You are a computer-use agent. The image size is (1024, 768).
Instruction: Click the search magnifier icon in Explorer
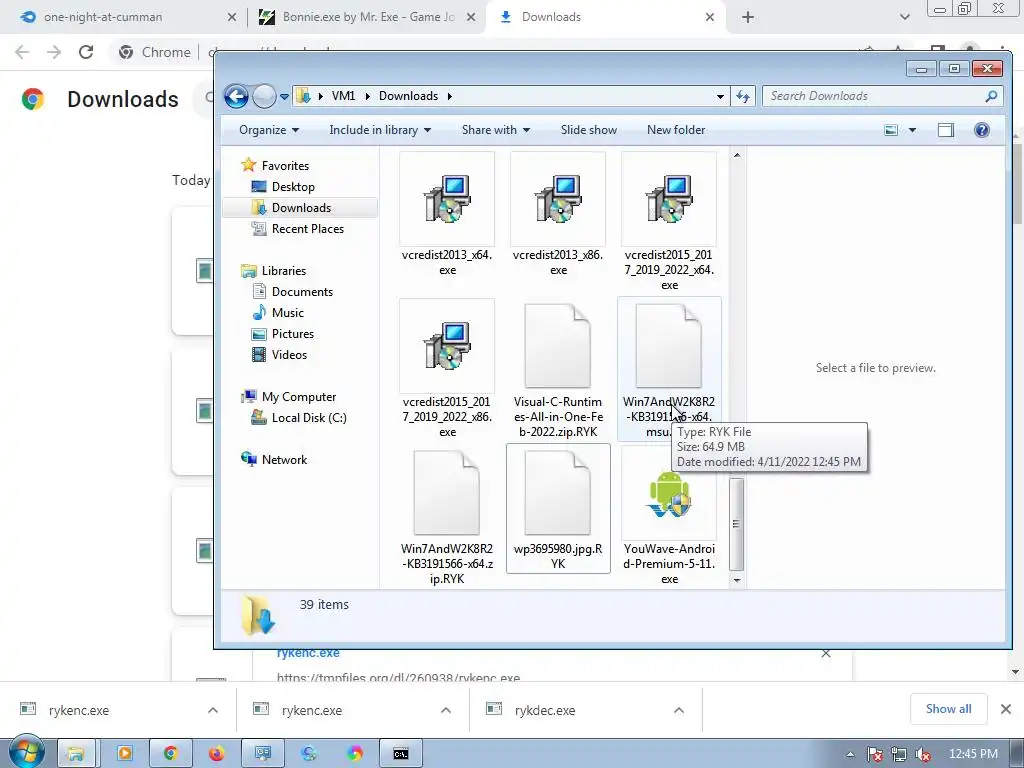[991, 96]
